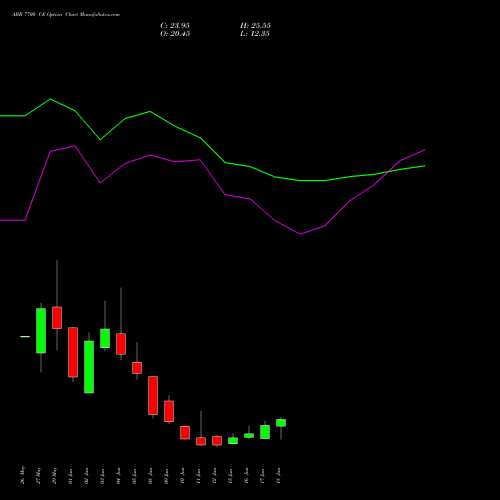Select the last green candlestick for 18 Jun

point(281,423)
